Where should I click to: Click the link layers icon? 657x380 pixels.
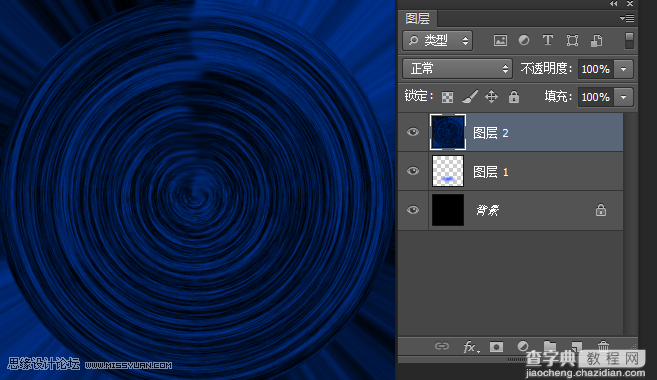tap(442, 346)
